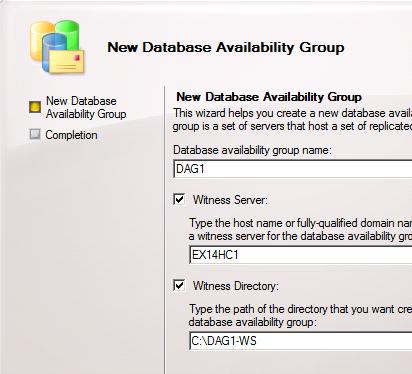Click the DAG1 group name field
Image resolution: width=412 pixels, height=374 pixels.
coord(293,169)
